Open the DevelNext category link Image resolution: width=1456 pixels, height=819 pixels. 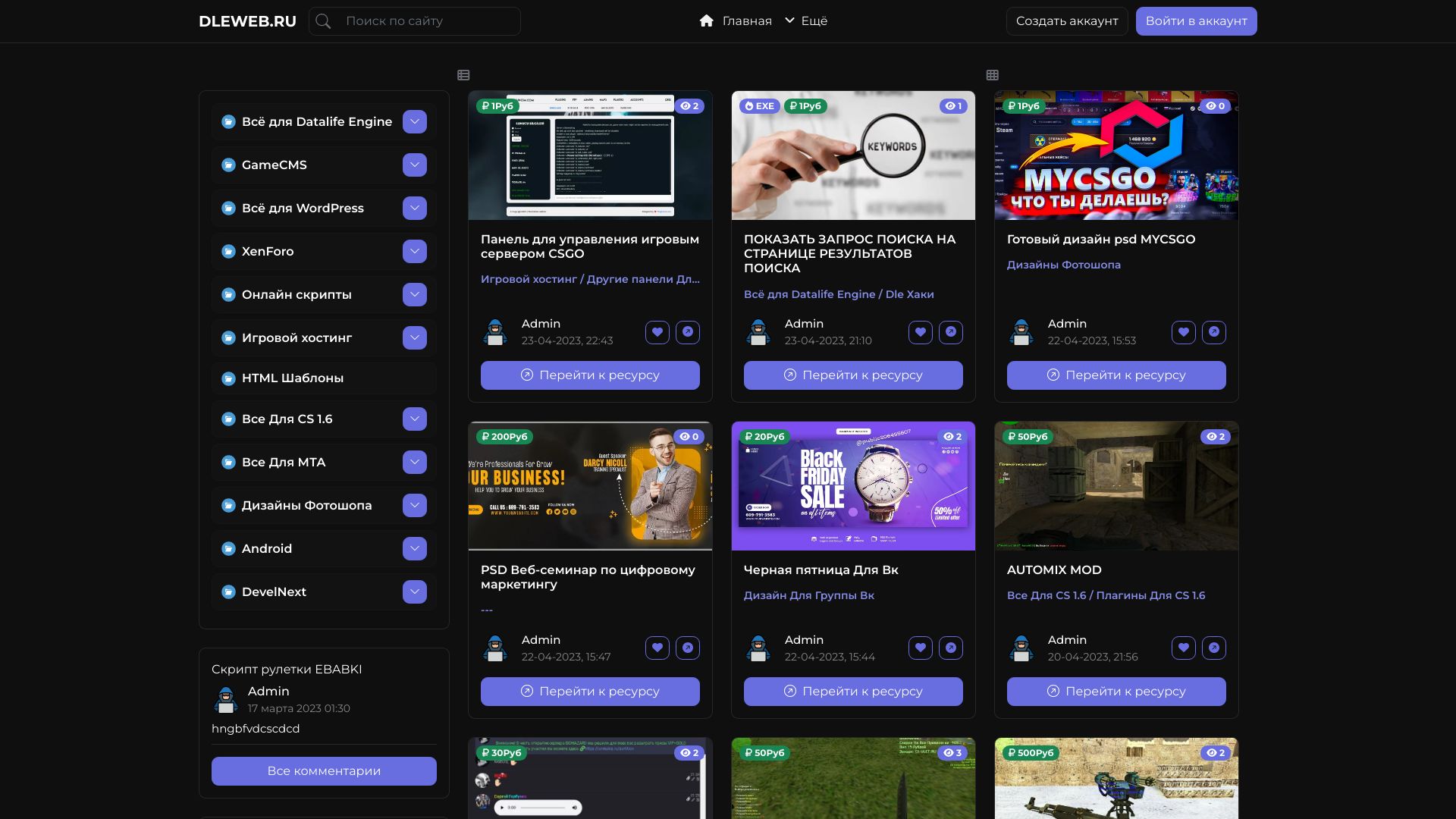[x=274, y=592]
